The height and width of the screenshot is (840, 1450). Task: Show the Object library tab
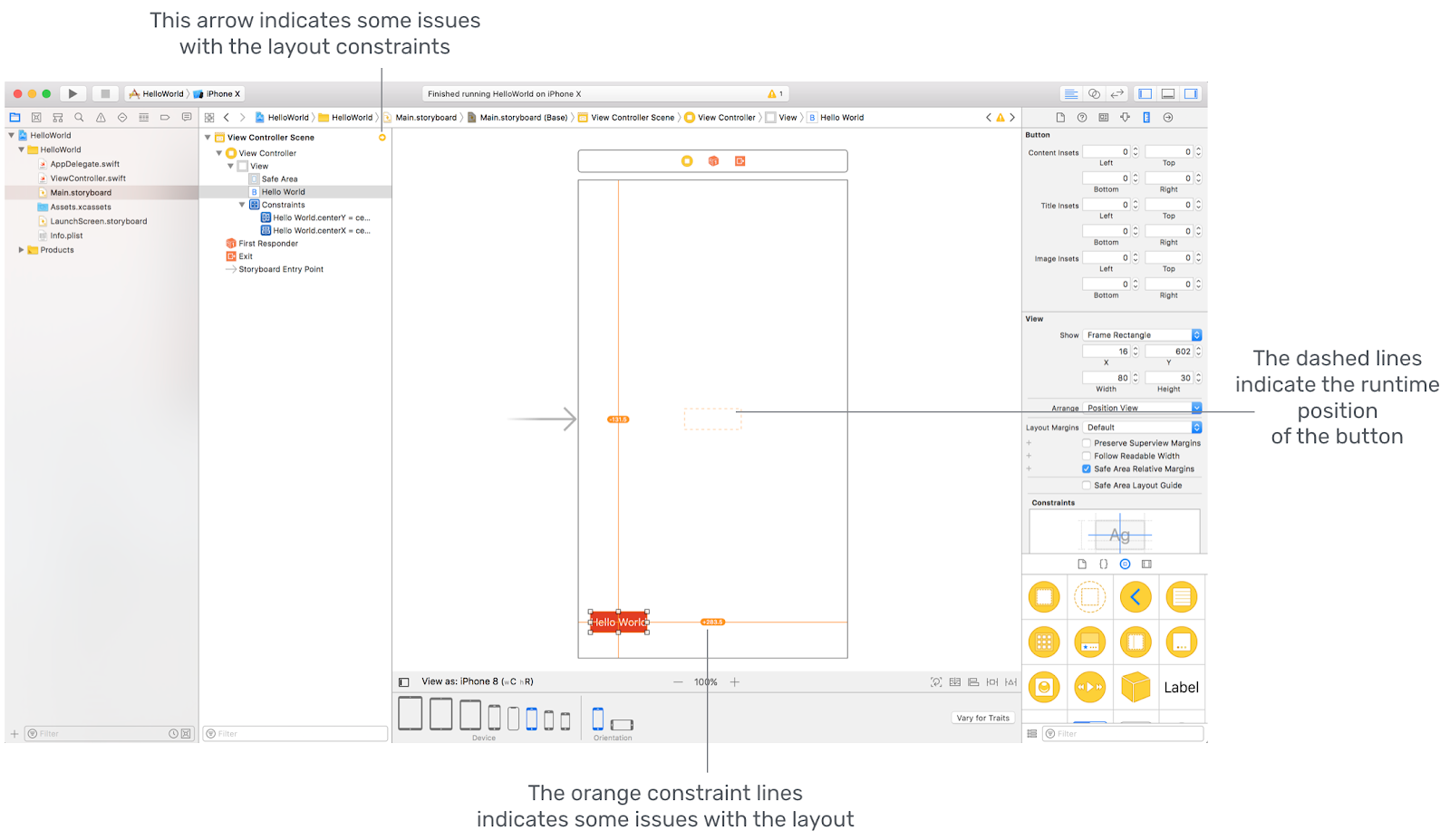(1125, 564)
